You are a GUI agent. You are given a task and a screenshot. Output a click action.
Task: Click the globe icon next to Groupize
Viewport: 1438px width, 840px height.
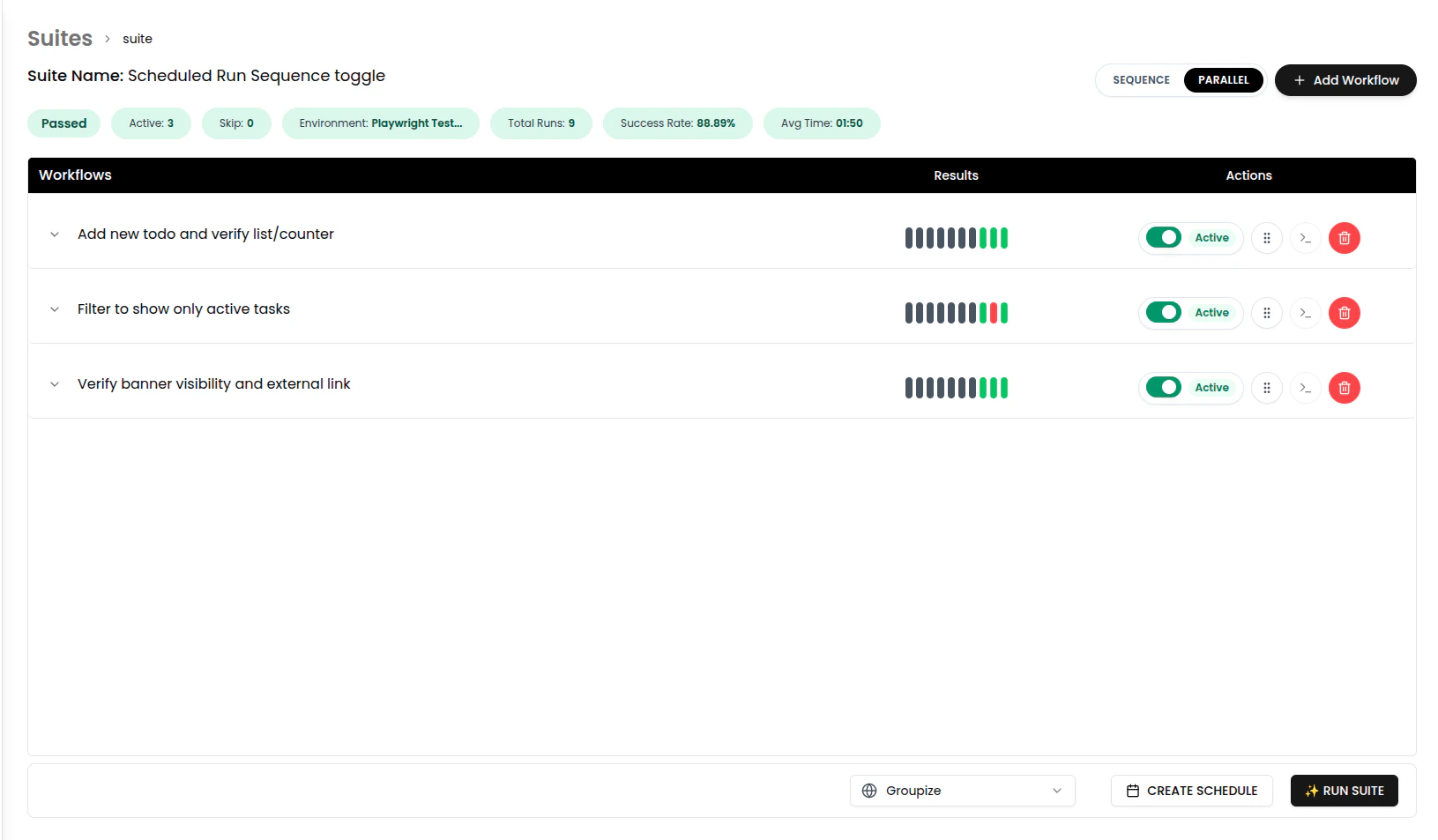pos(869,791)
